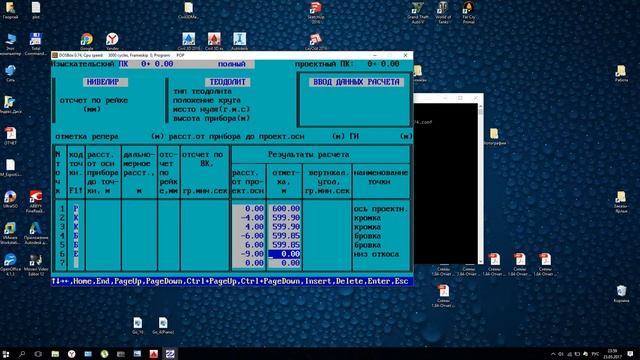The width and height of the screenshot is (640, 360).
Task: Open Task View in taskbar
Action: [38, 354]
